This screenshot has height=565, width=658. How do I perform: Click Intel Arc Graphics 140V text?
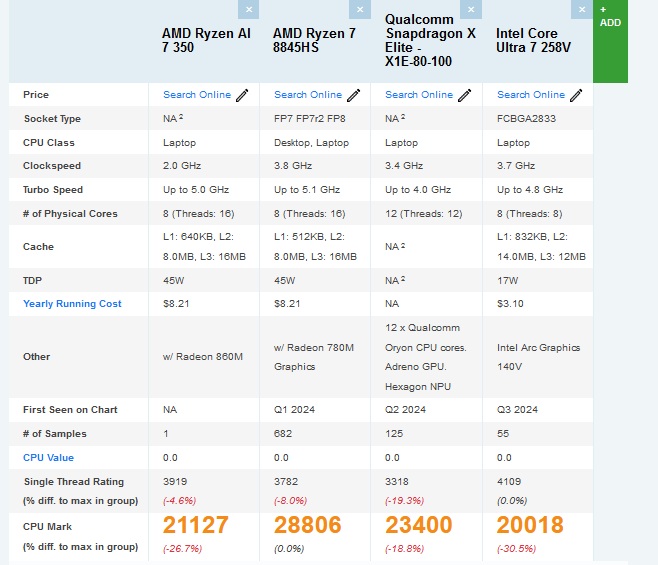tap(538, 357)
